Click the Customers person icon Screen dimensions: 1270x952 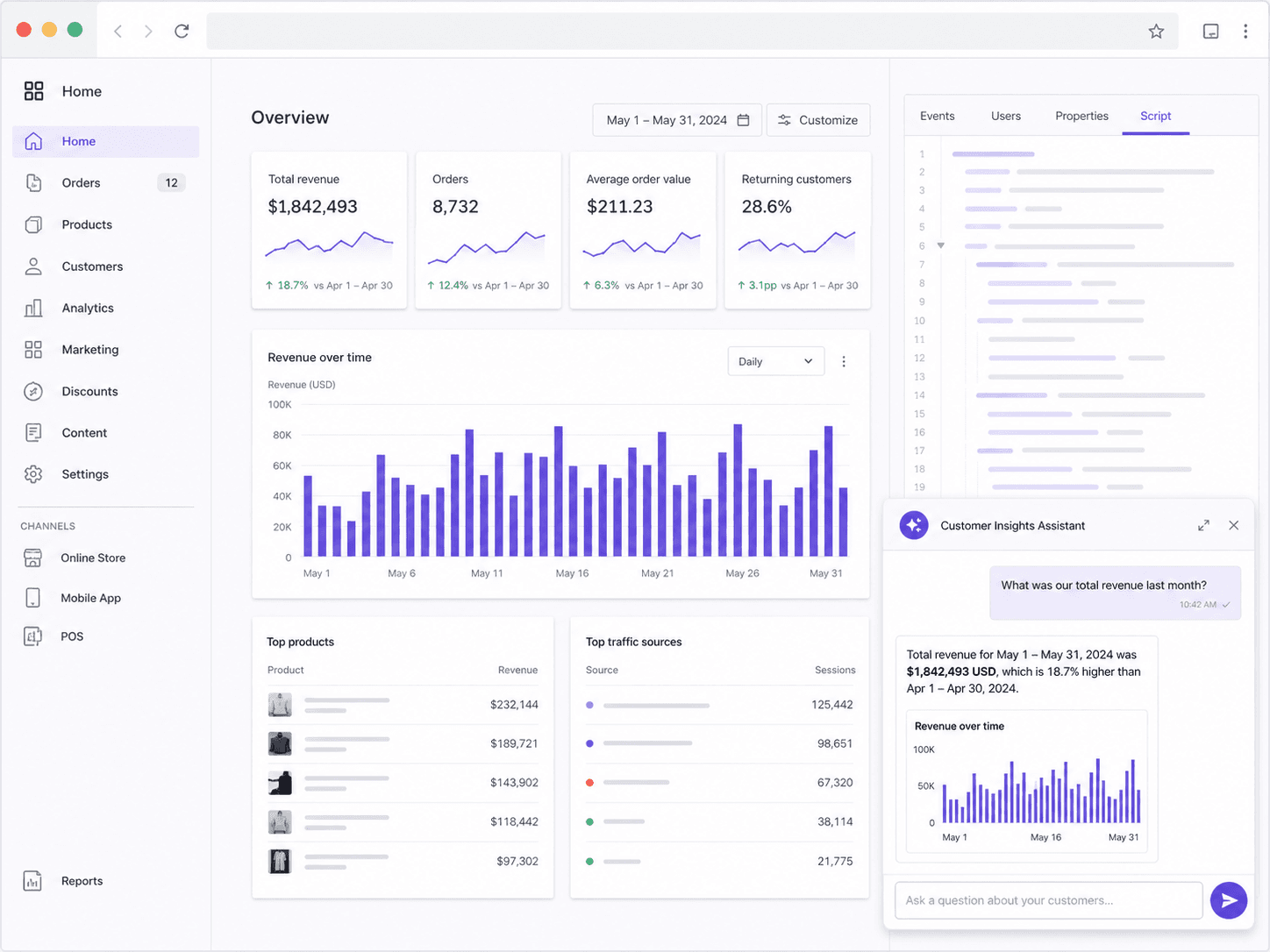click(33, 266)
